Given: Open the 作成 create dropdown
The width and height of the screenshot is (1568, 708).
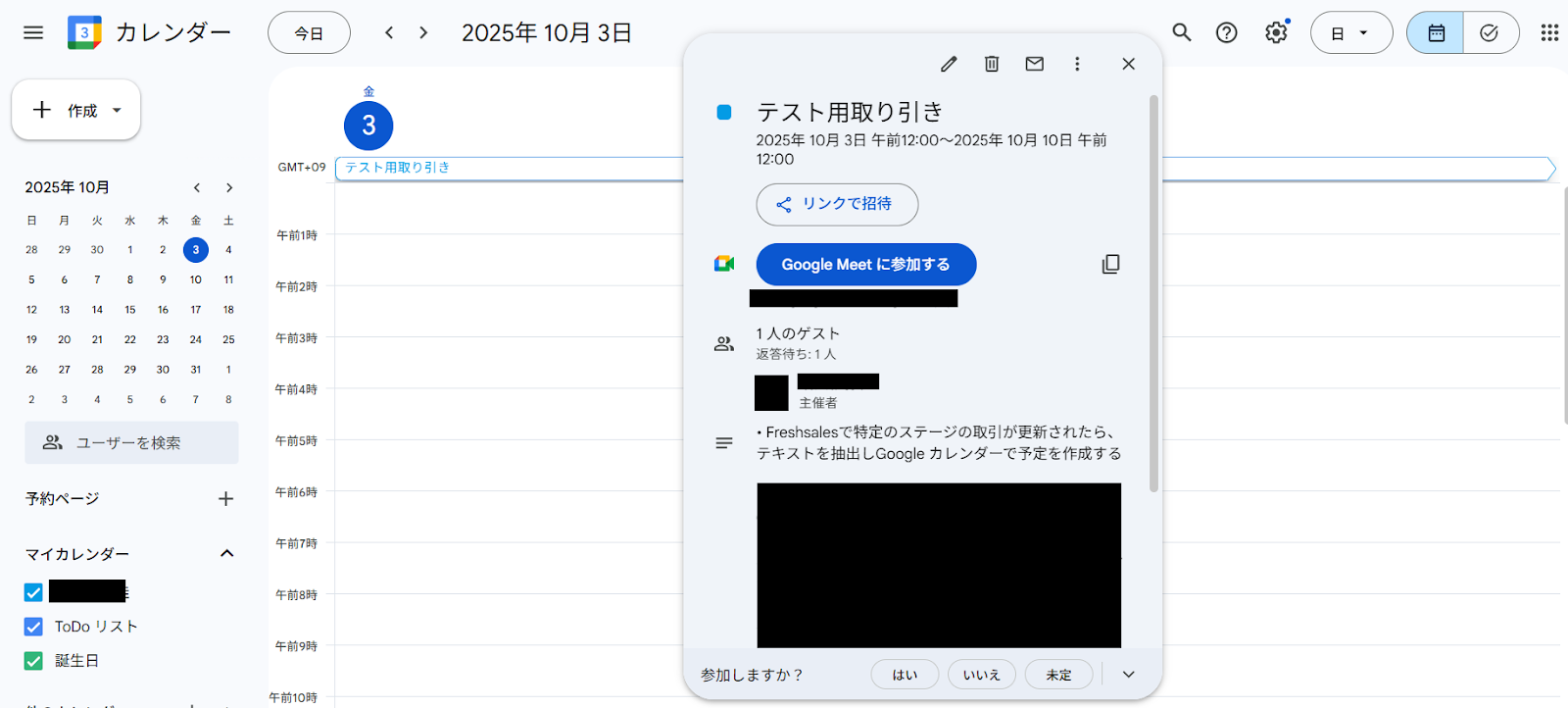Looking at the screenshot, I should (76, 110).
